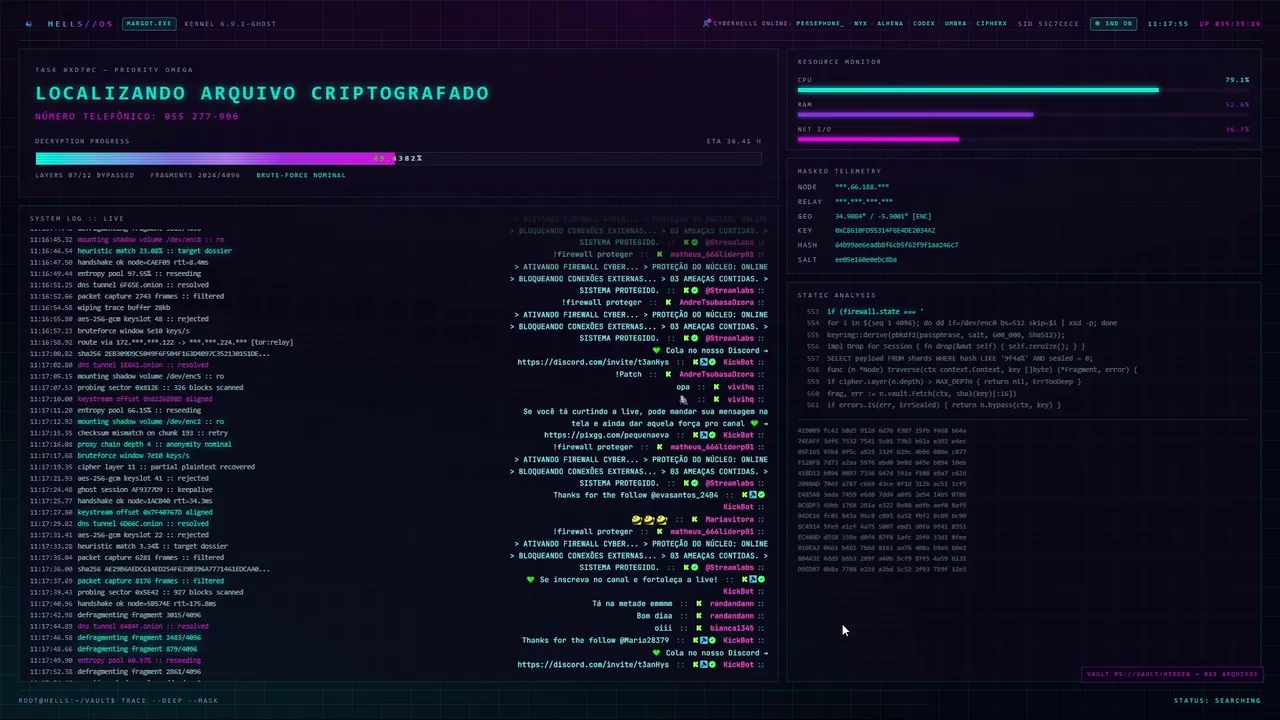This screenshot has width=1280, height=720.
Task: Open the pixgg.com/pequenaeva link
Action: click(607, 435)
